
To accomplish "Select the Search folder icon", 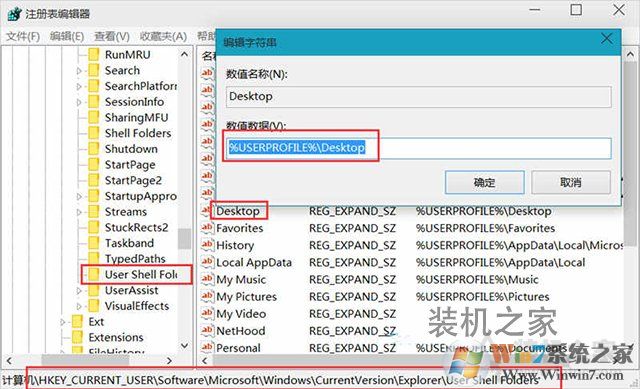I will (94, 70).
